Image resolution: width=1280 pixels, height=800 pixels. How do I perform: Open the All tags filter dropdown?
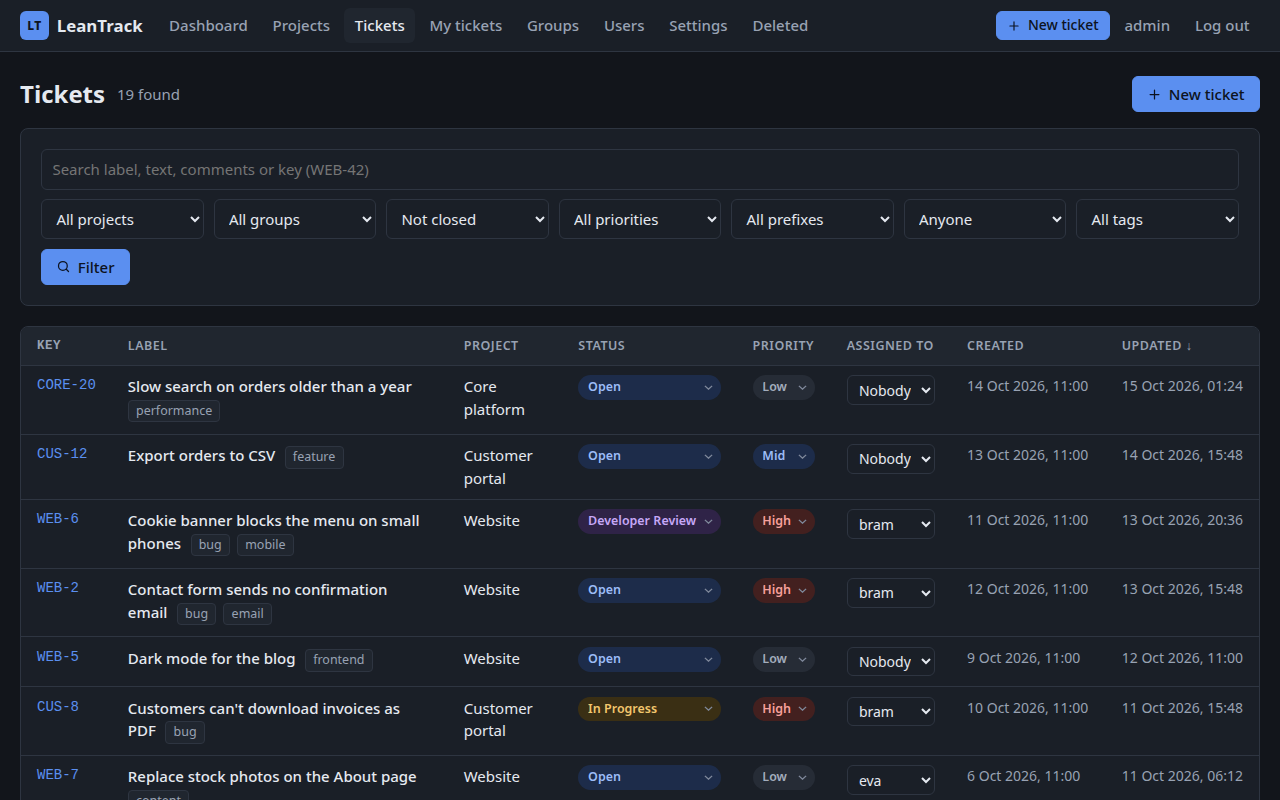coord(1157,220)
